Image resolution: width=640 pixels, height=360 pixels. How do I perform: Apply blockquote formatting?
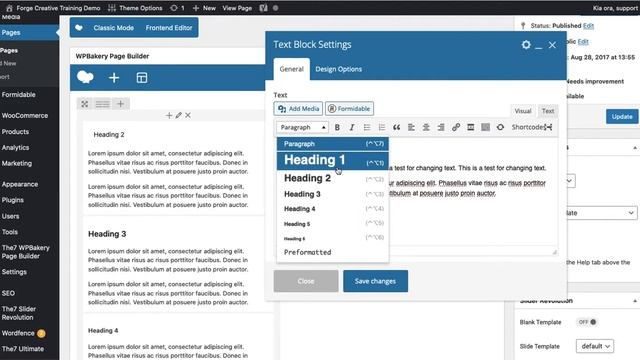[396, 127]
